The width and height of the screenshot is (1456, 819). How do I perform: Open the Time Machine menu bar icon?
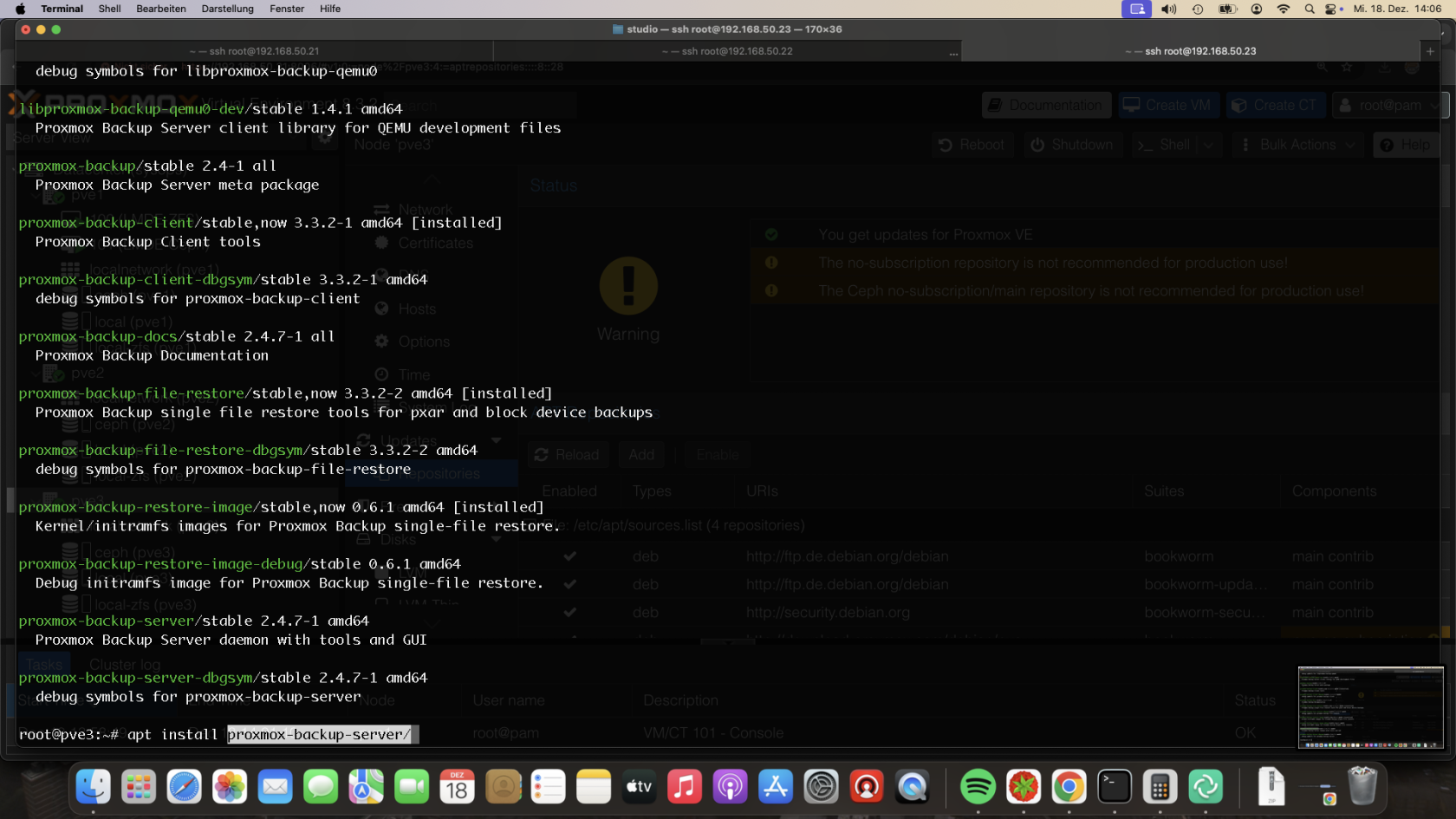(x=1198, y=9)
